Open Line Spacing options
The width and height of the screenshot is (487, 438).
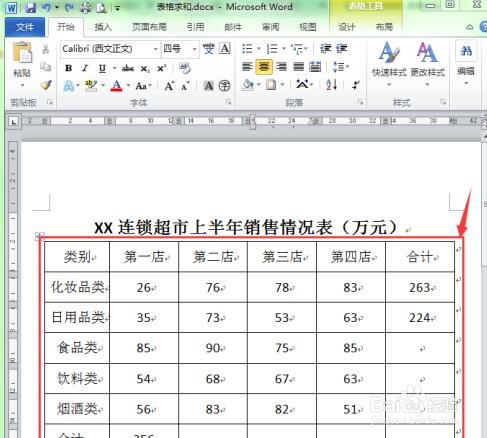338,67
